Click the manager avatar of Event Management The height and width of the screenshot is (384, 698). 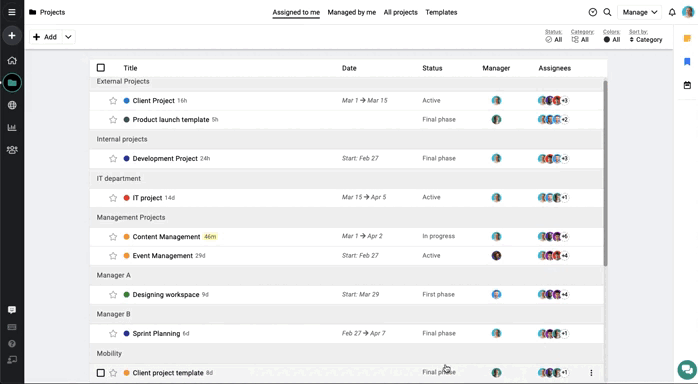coord(496,255)
